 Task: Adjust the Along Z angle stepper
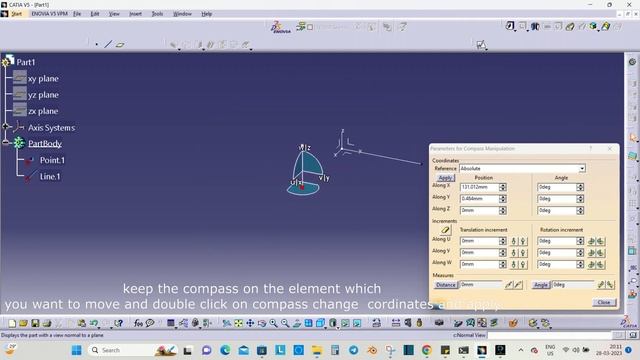580,210
